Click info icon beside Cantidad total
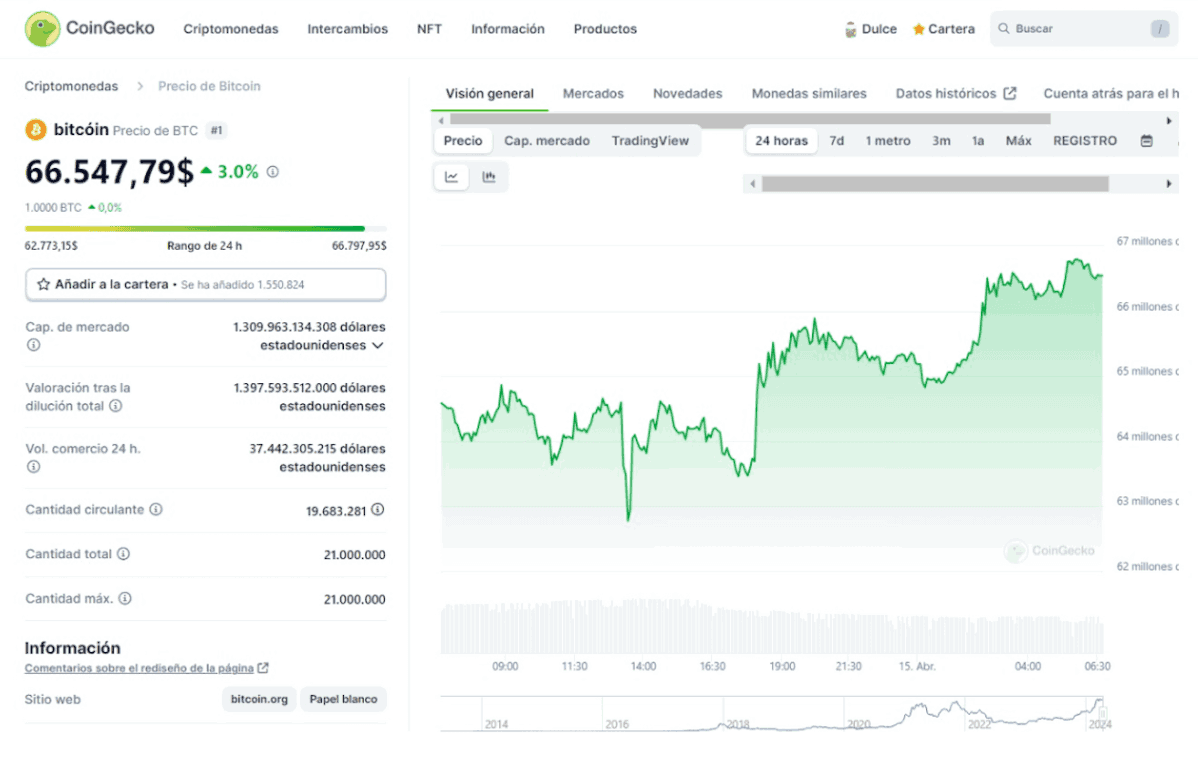Screen dimensions: 1200x764 [x=123, y=554]
